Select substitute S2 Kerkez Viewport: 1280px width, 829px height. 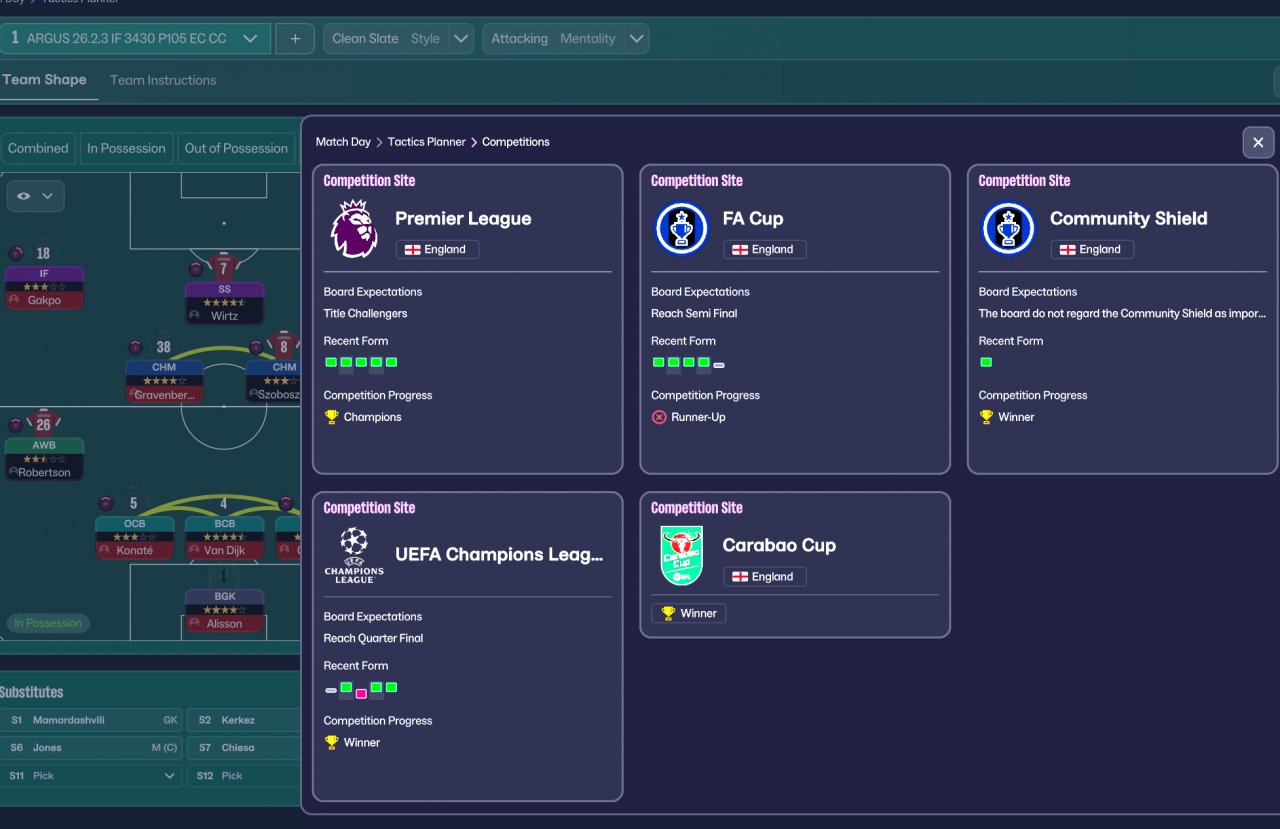pos(243,720)
